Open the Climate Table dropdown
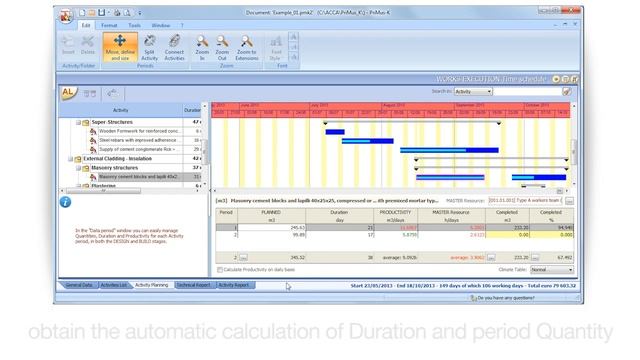Viewport: 640px width, 360px height. [x=551, y=270]
